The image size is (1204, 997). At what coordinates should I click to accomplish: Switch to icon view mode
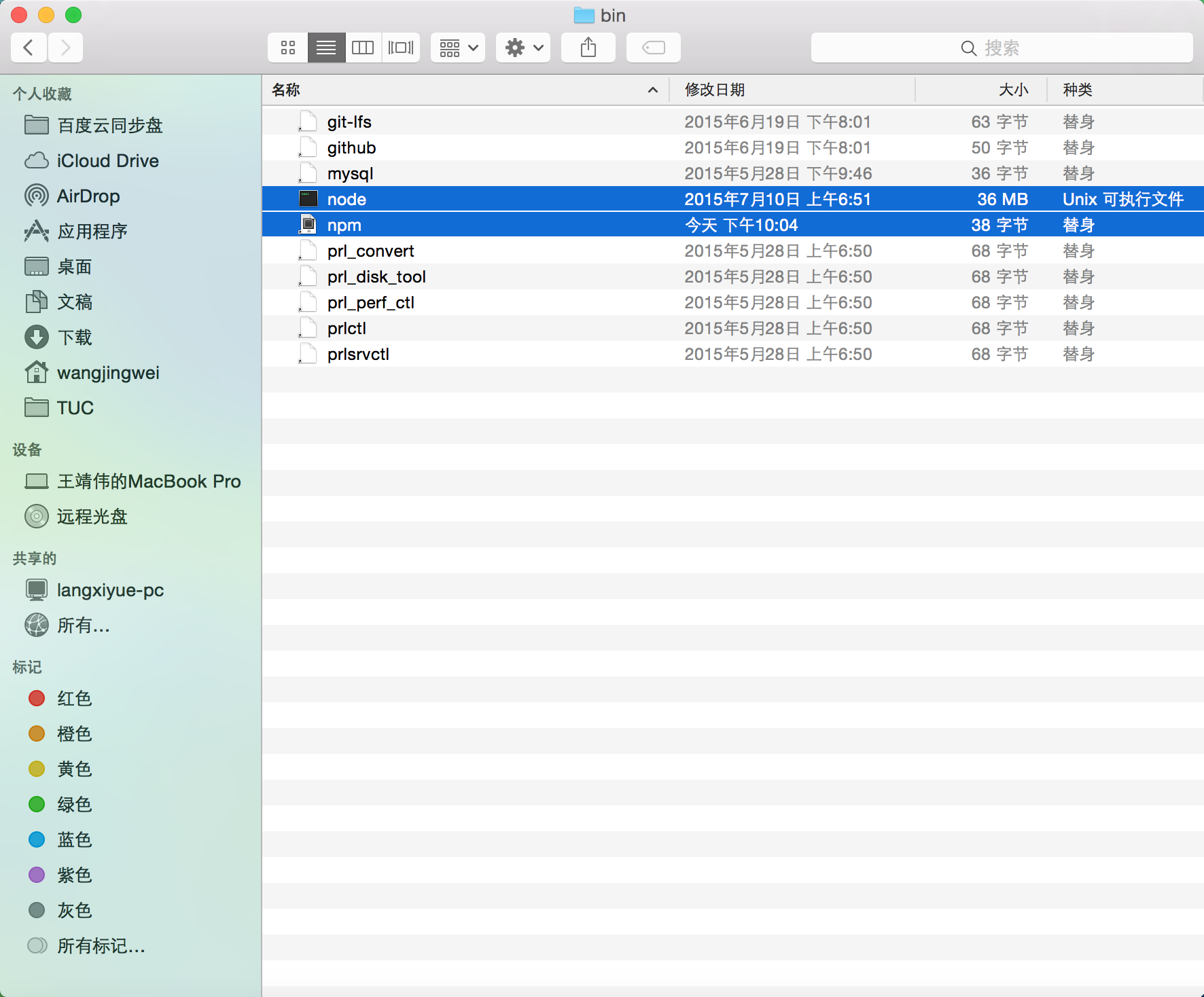coord(288,48)
